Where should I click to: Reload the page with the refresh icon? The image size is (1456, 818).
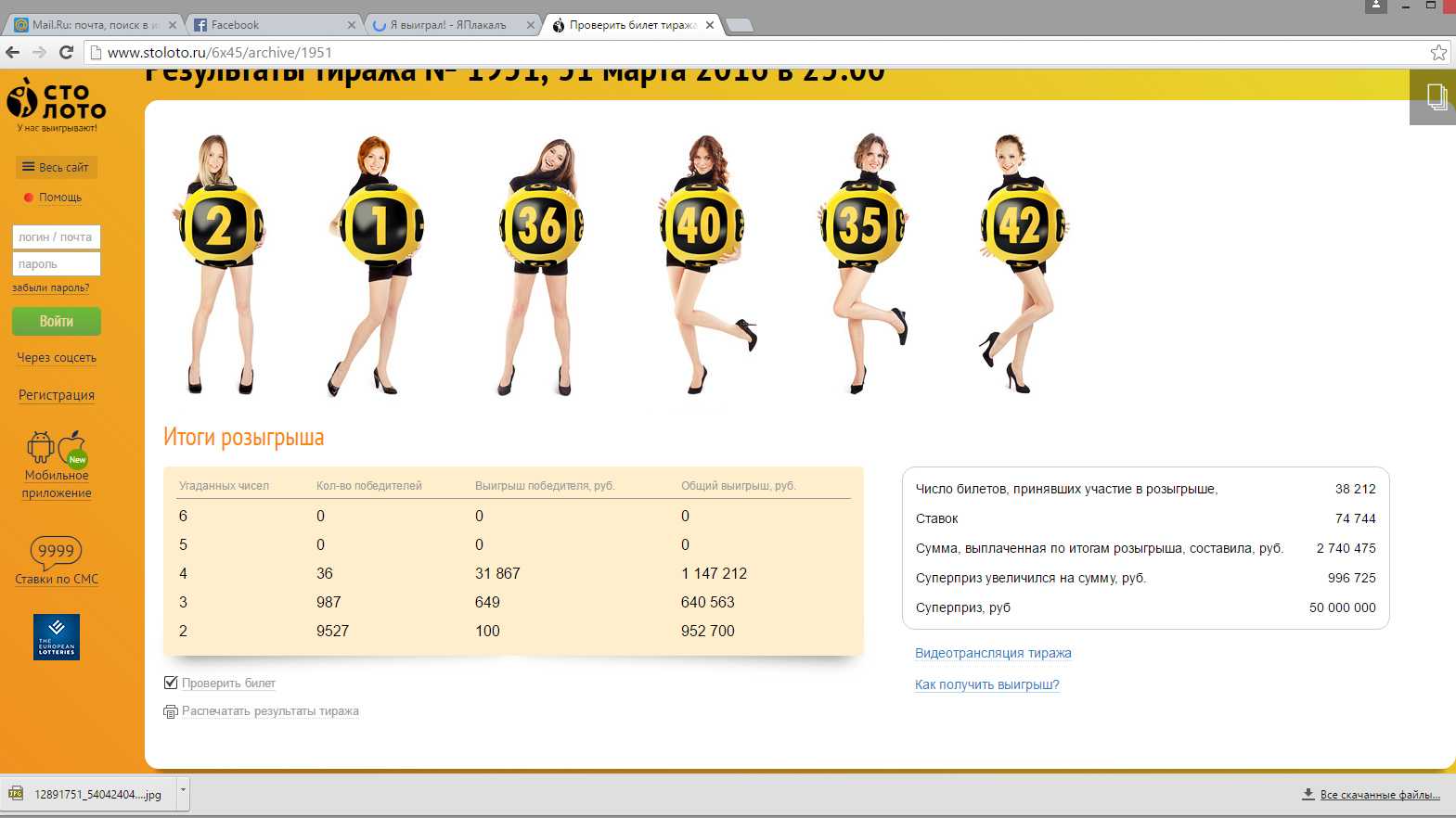point(66,53)
